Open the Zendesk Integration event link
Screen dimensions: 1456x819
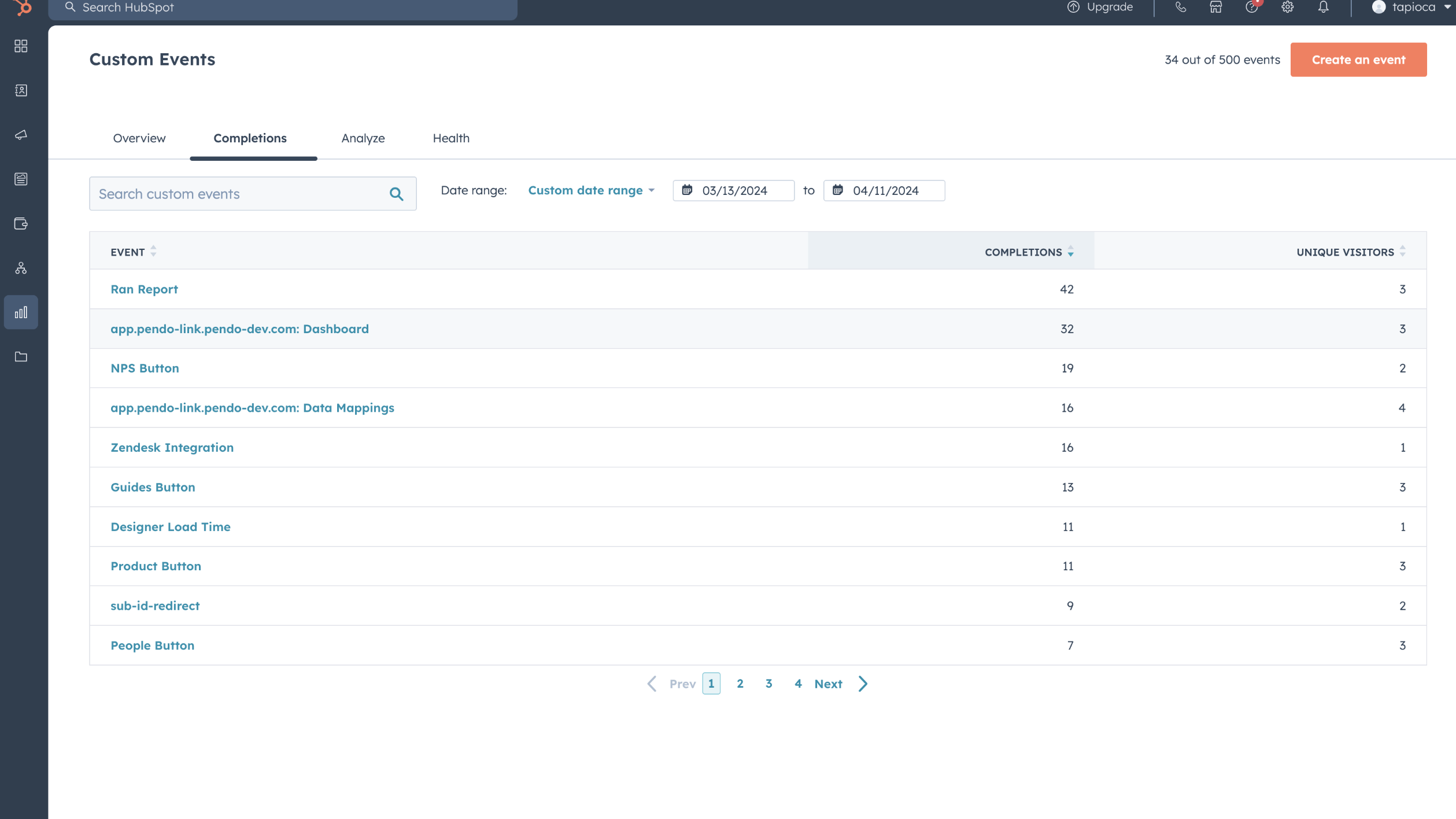pyautogui.click(x=172, y=447)
